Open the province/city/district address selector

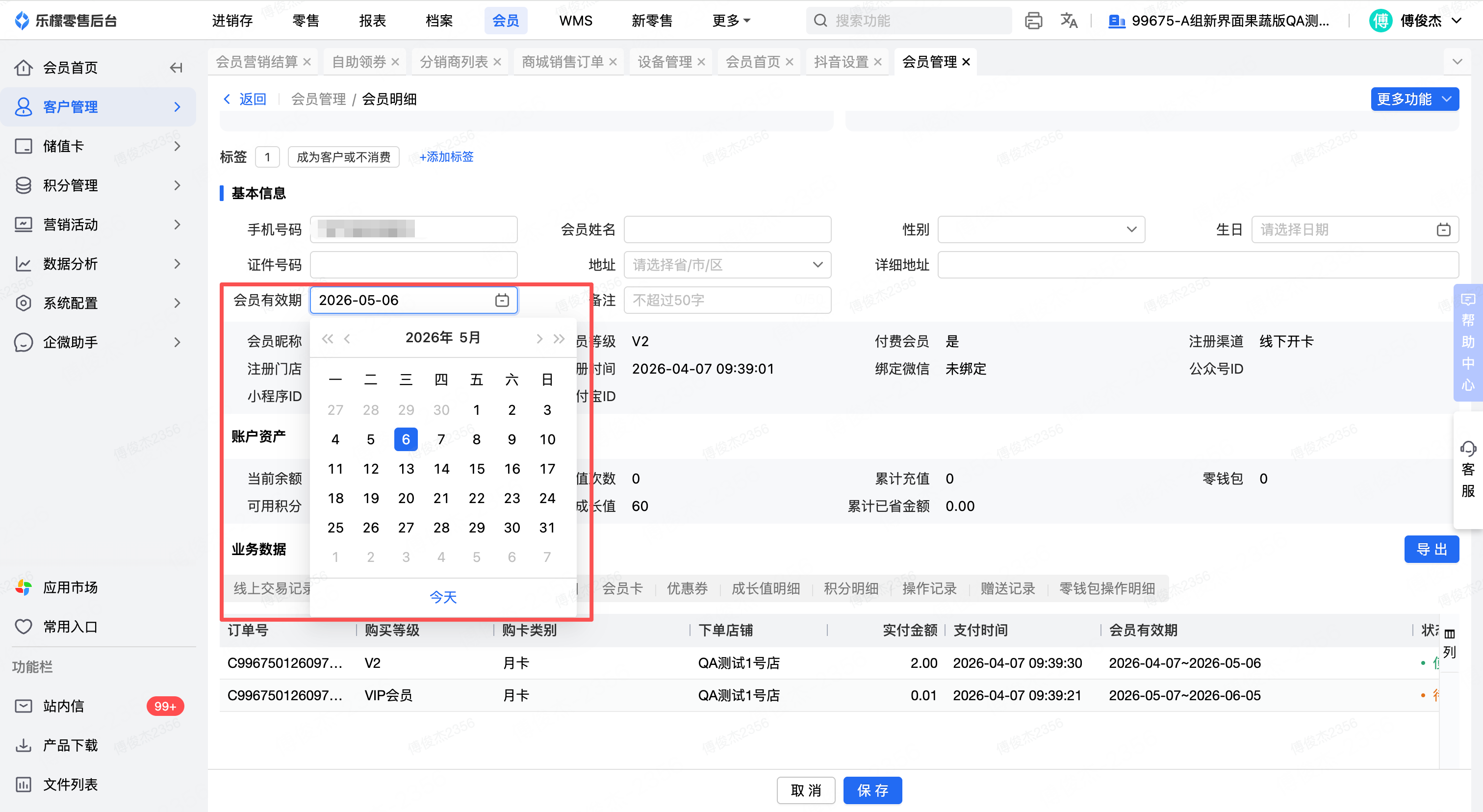727,265
